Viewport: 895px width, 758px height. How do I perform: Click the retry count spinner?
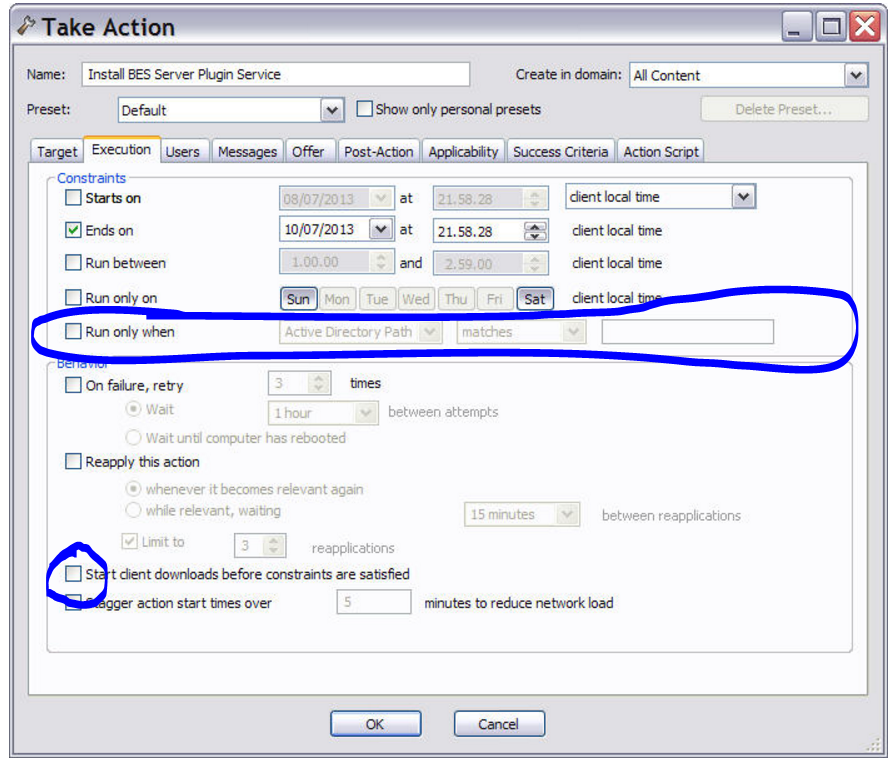coord(319,382)
